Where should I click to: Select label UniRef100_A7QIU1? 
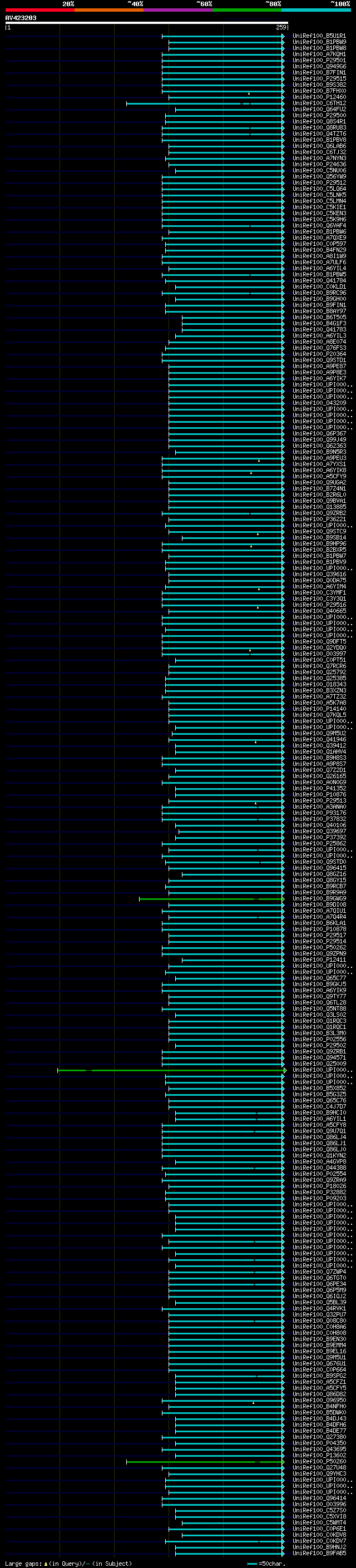click(319, 911)
